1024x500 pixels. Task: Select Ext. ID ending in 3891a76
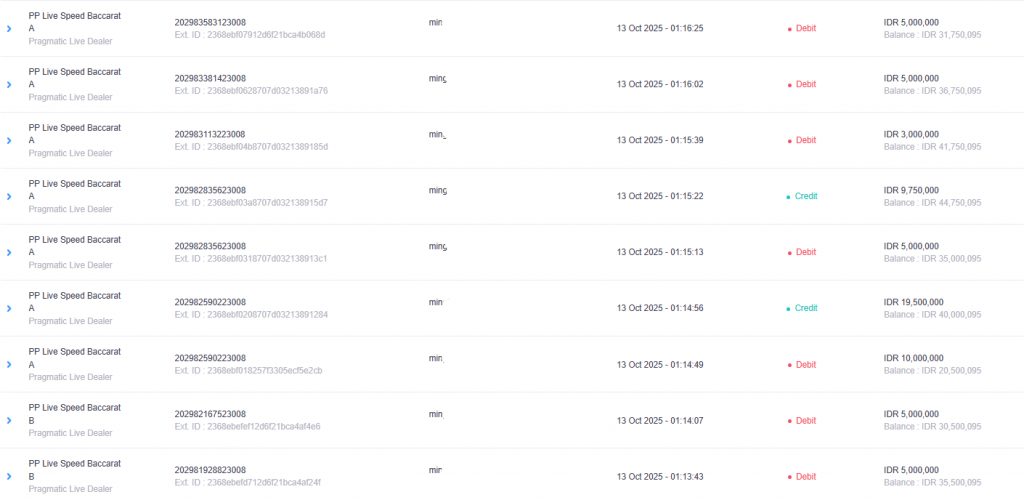[x=251, y=91]
